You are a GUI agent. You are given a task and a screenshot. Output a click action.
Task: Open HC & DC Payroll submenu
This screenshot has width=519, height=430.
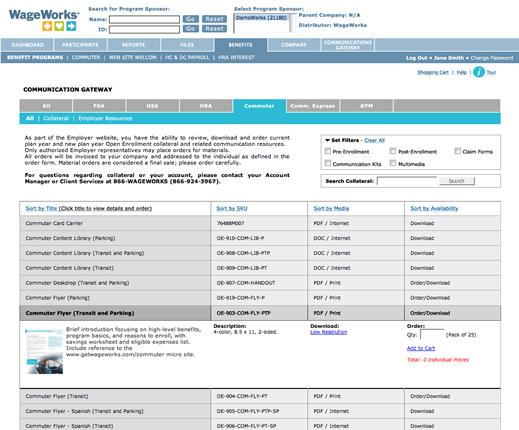point(187,57)
